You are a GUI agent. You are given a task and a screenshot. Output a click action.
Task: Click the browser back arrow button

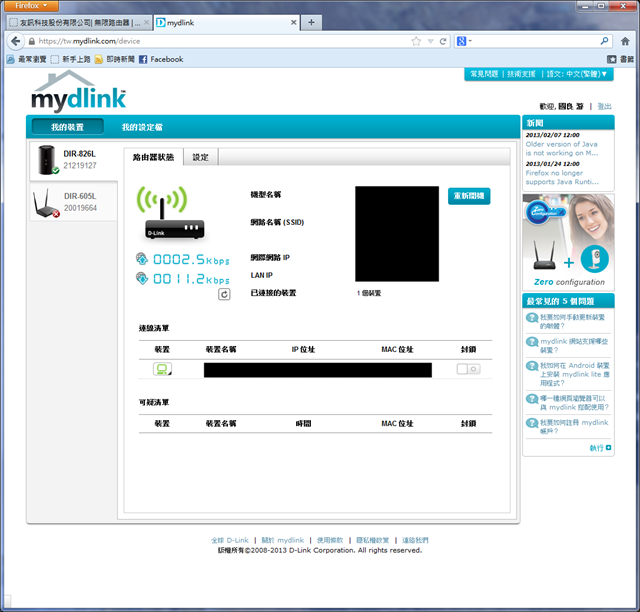click(x=16, y=41)
